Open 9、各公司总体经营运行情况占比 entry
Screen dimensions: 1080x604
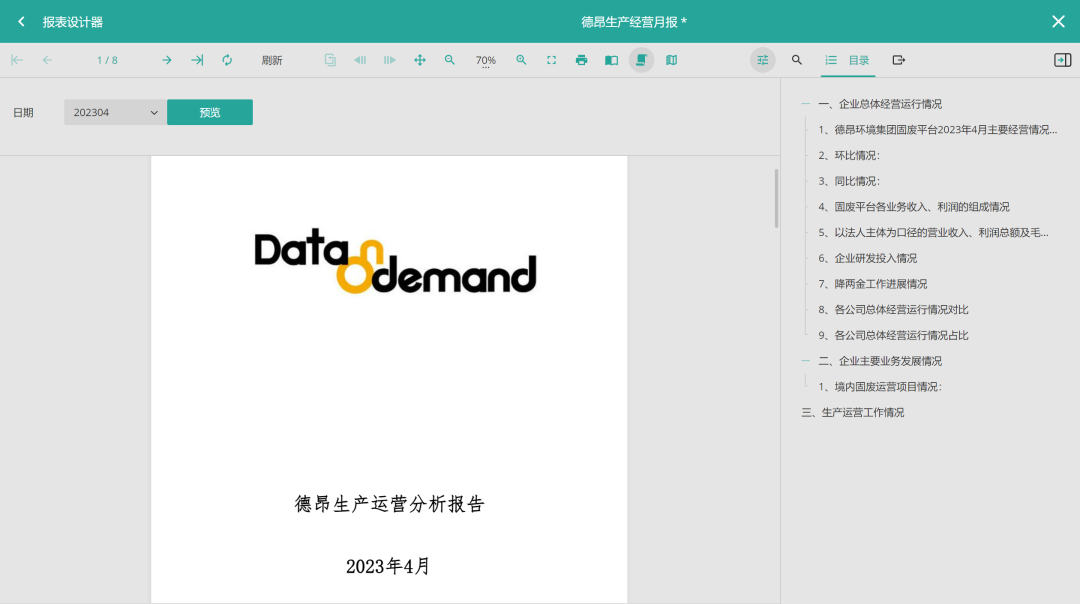click(893, 335)
